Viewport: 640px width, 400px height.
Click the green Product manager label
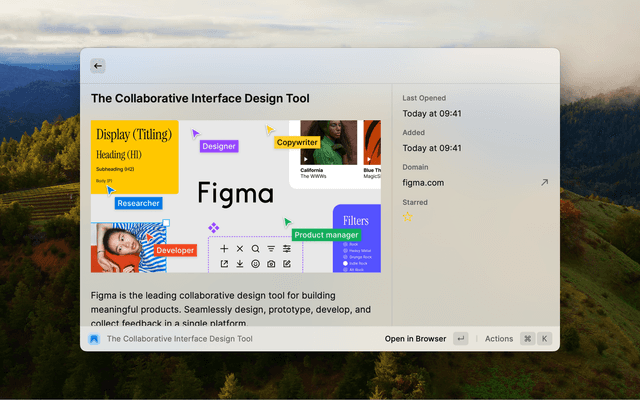click(325, 235)
